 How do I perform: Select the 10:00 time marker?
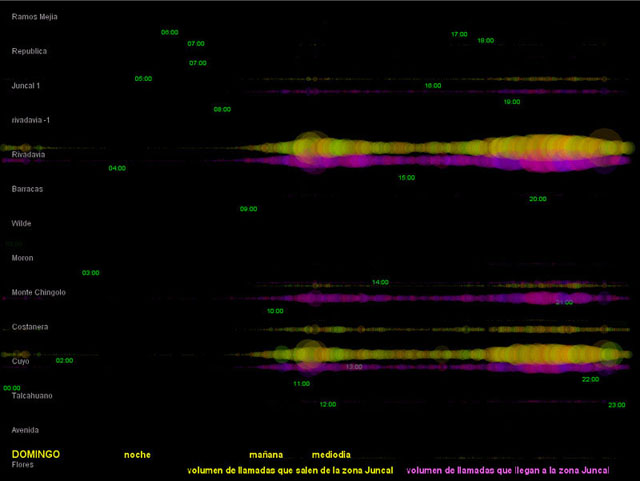pyautogui.click(x=275, y=311)
